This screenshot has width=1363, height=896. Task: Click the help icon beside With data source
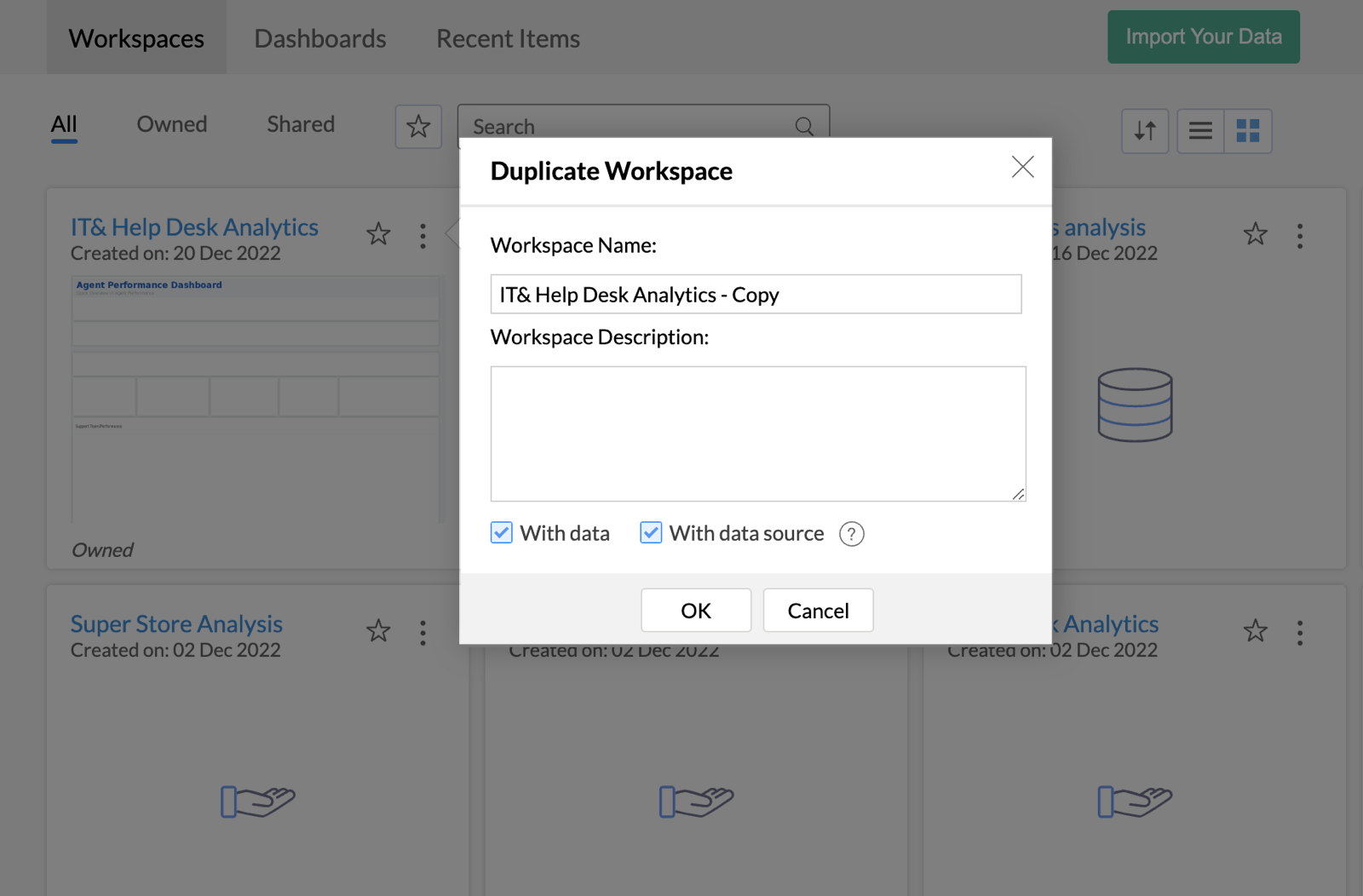851,534
